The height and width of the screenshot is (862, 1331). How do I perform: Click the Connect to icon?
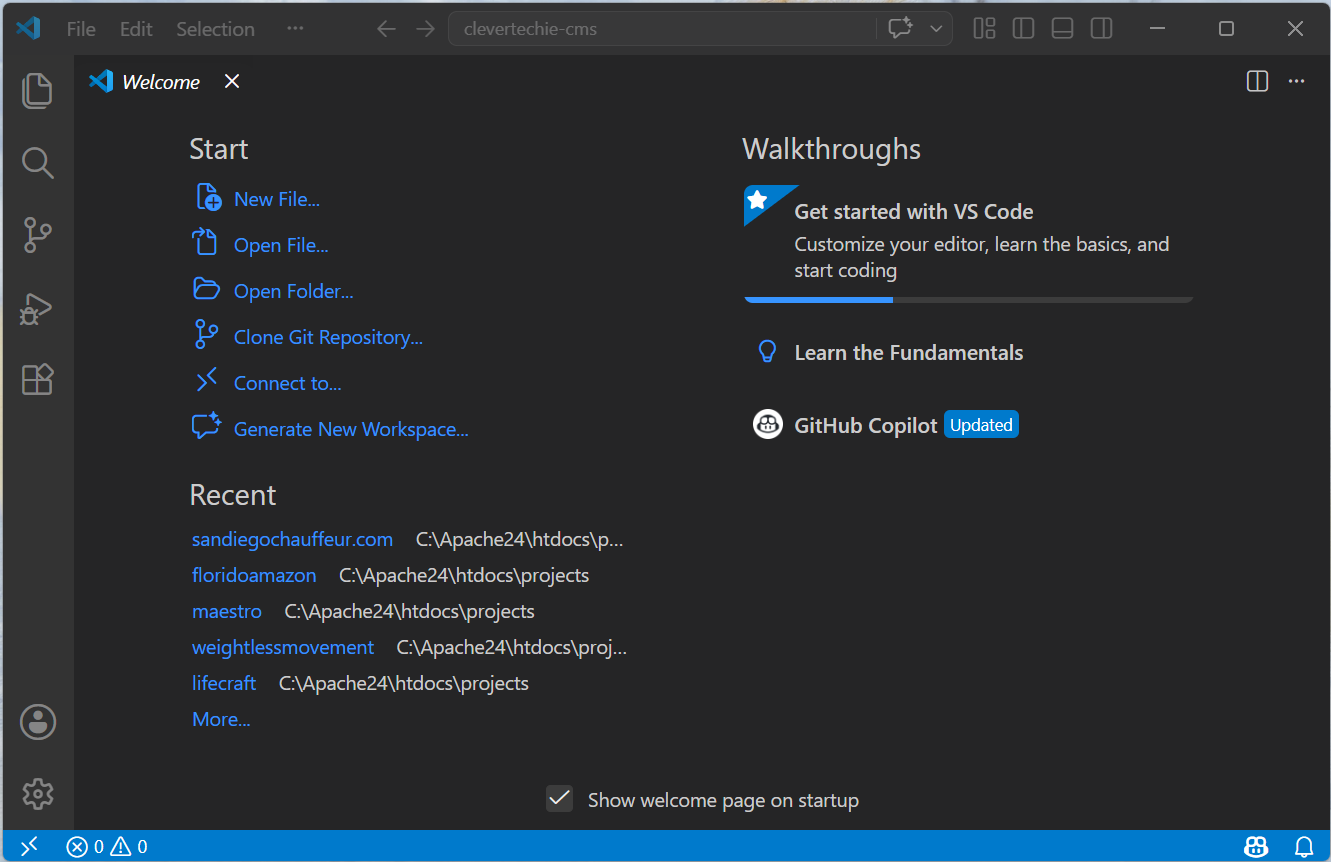click(x=206, y=380)
